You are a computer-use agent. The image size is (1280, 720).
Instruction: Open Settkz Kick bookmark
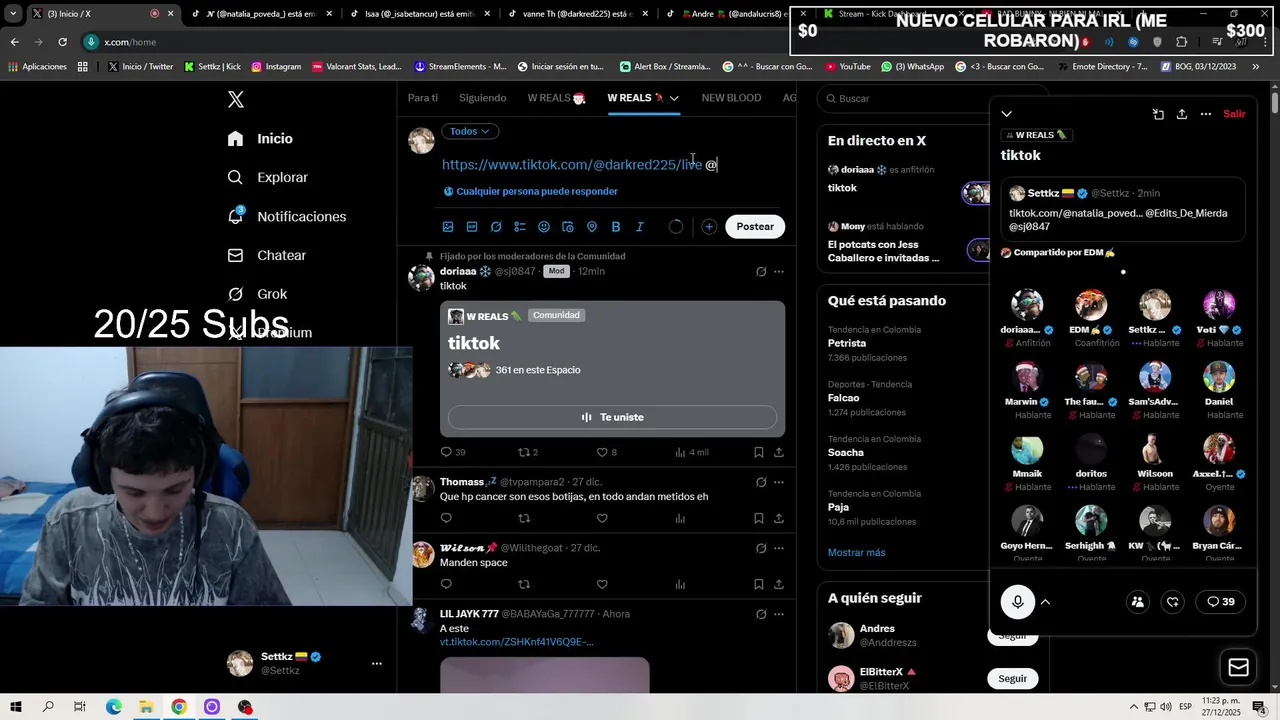pos(212,67)
